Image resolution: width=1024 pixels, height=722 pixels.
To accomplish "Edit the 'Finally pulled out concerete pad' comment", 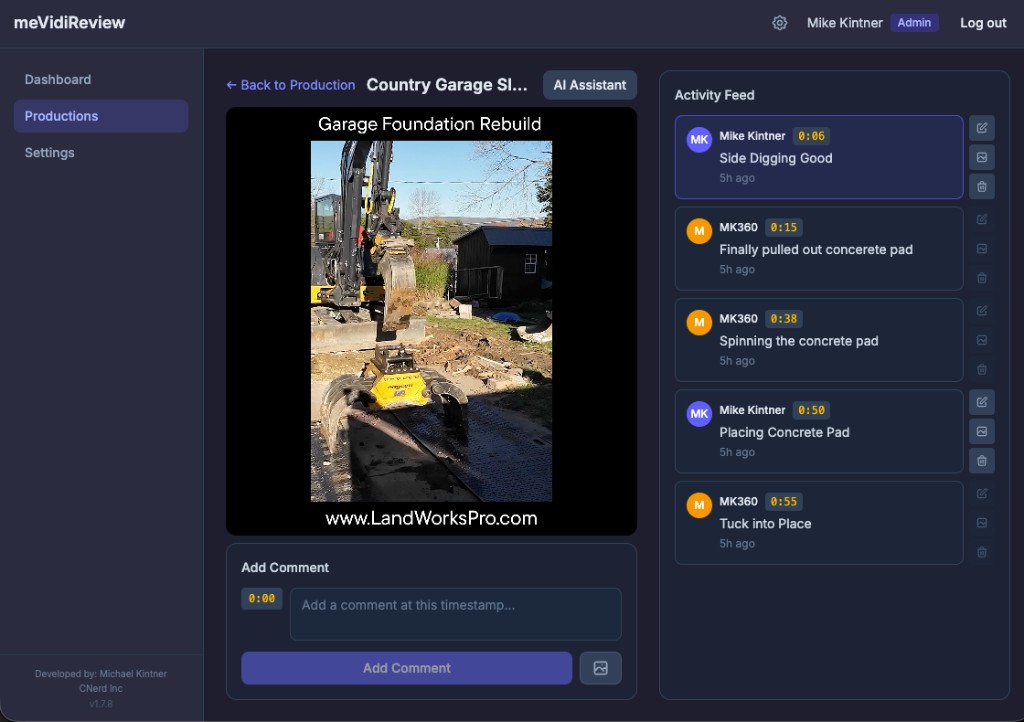I will (x=981, y=219).
